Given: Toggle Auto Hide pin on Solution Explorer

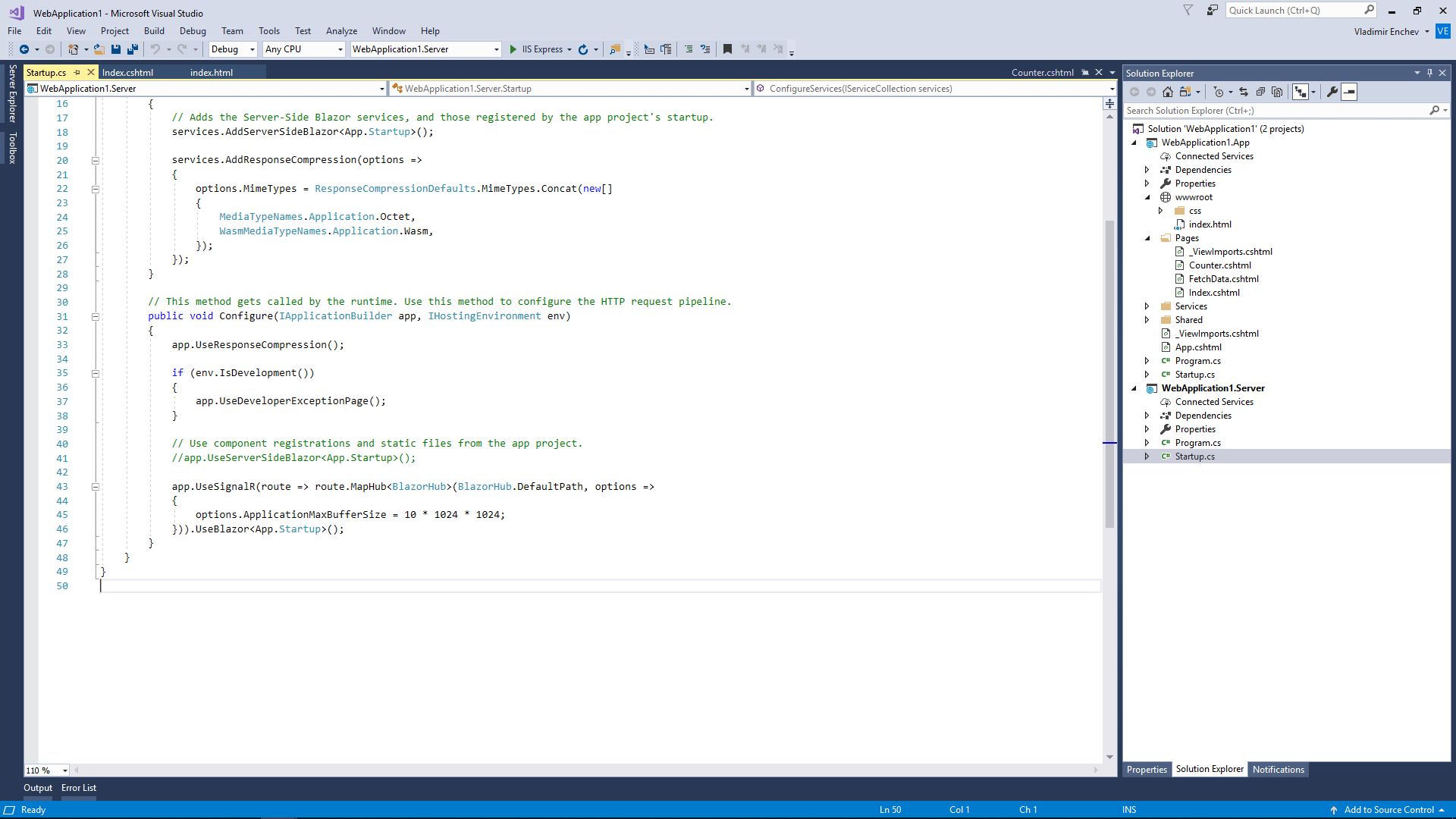Looking at the screenshot, I should (x=1429, y=73).
